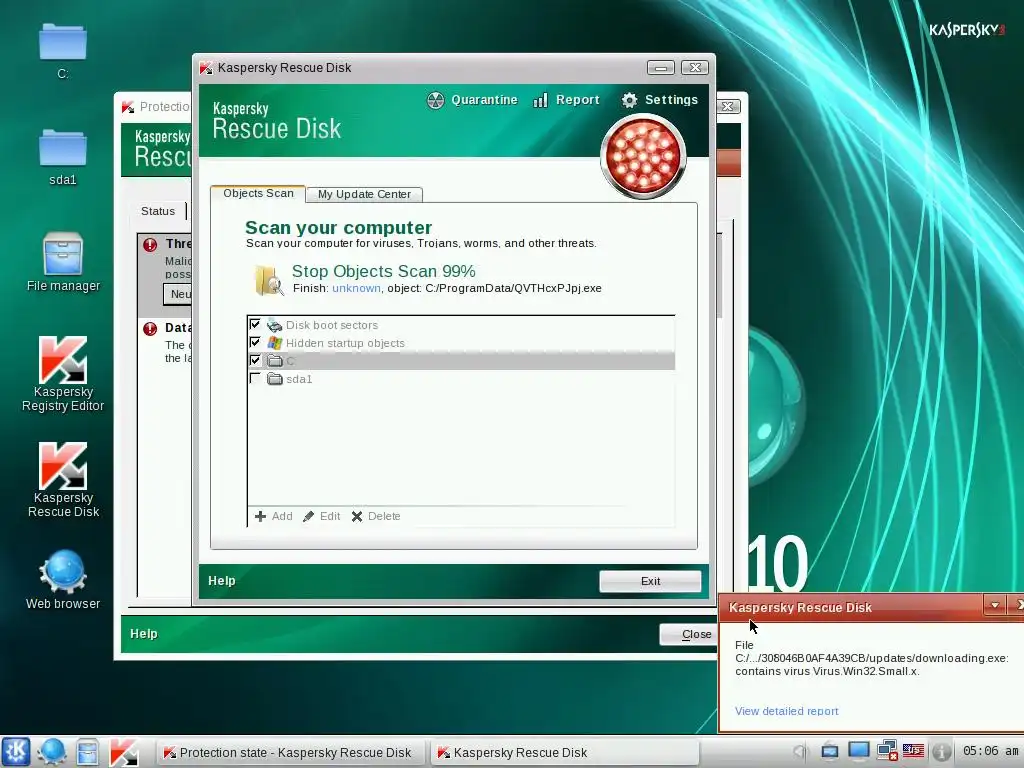Viewport: 1024px width, 768px height.
Task: Click the network connection tray icon
Action: pyautogui.click(x=886, y=751)
